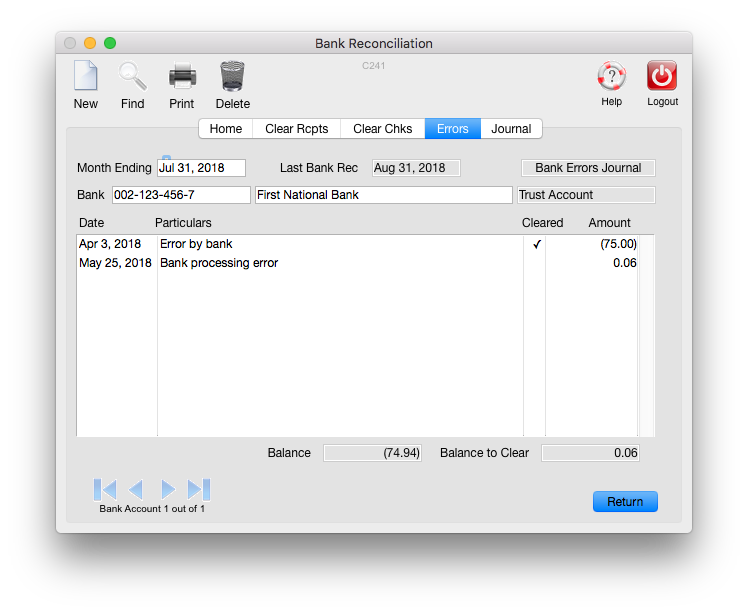
Task: Open Find with the magnifying glass icon
Action: pyautogui.click(x=132, y=77)
